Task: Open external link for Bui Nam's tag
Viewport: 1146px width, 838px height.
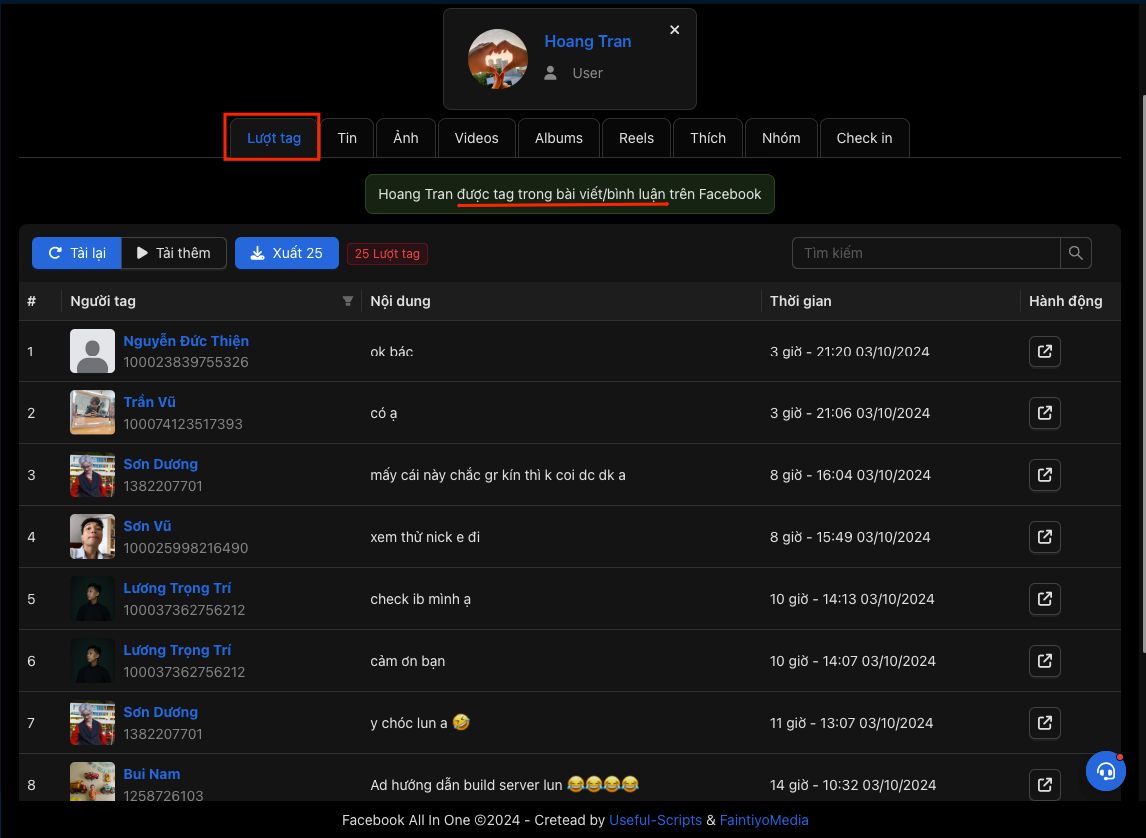Action: [1044, 785]
